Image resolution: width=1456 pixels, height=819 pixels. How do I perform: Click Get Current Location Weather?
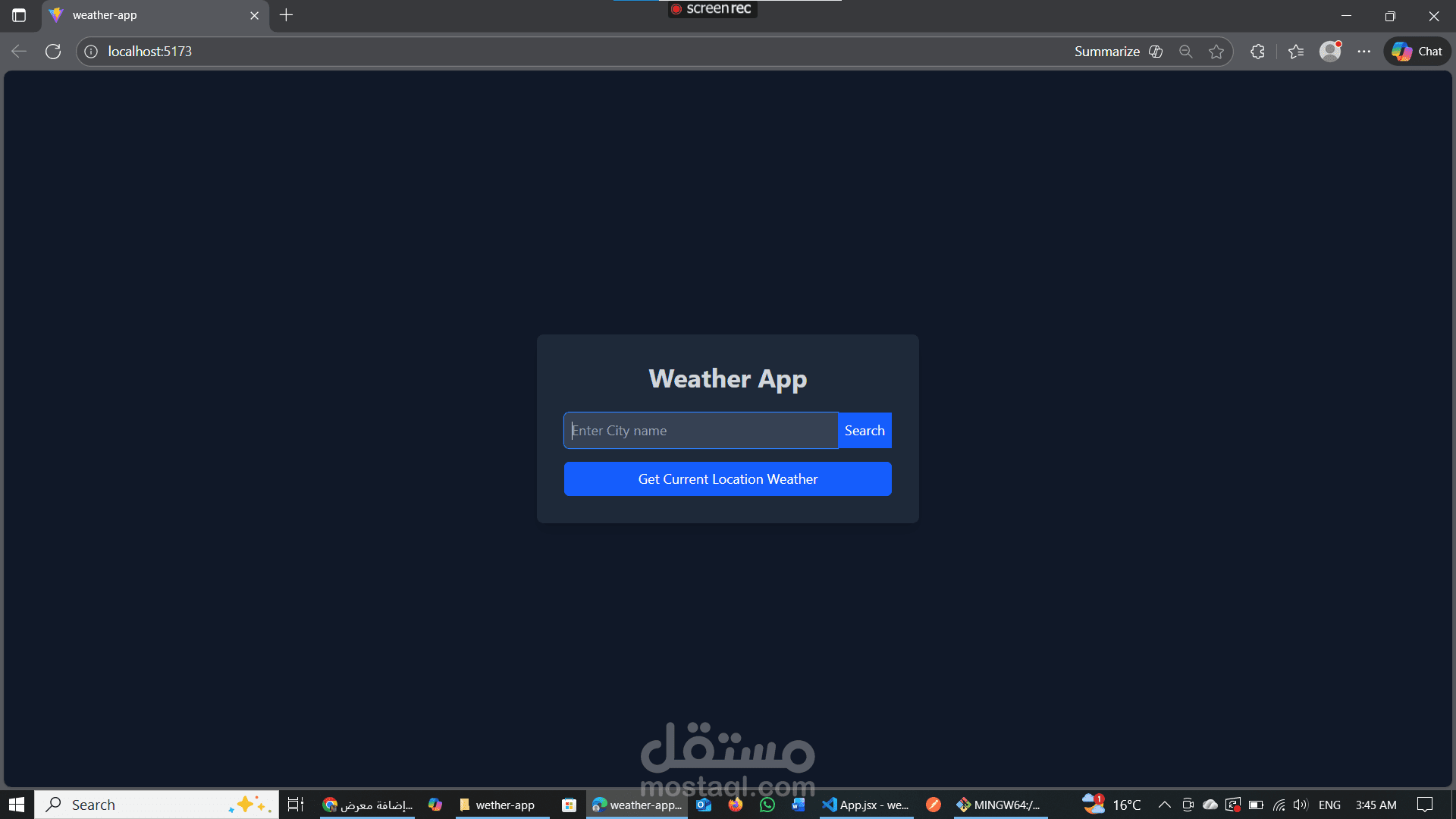tap(727, 479)
